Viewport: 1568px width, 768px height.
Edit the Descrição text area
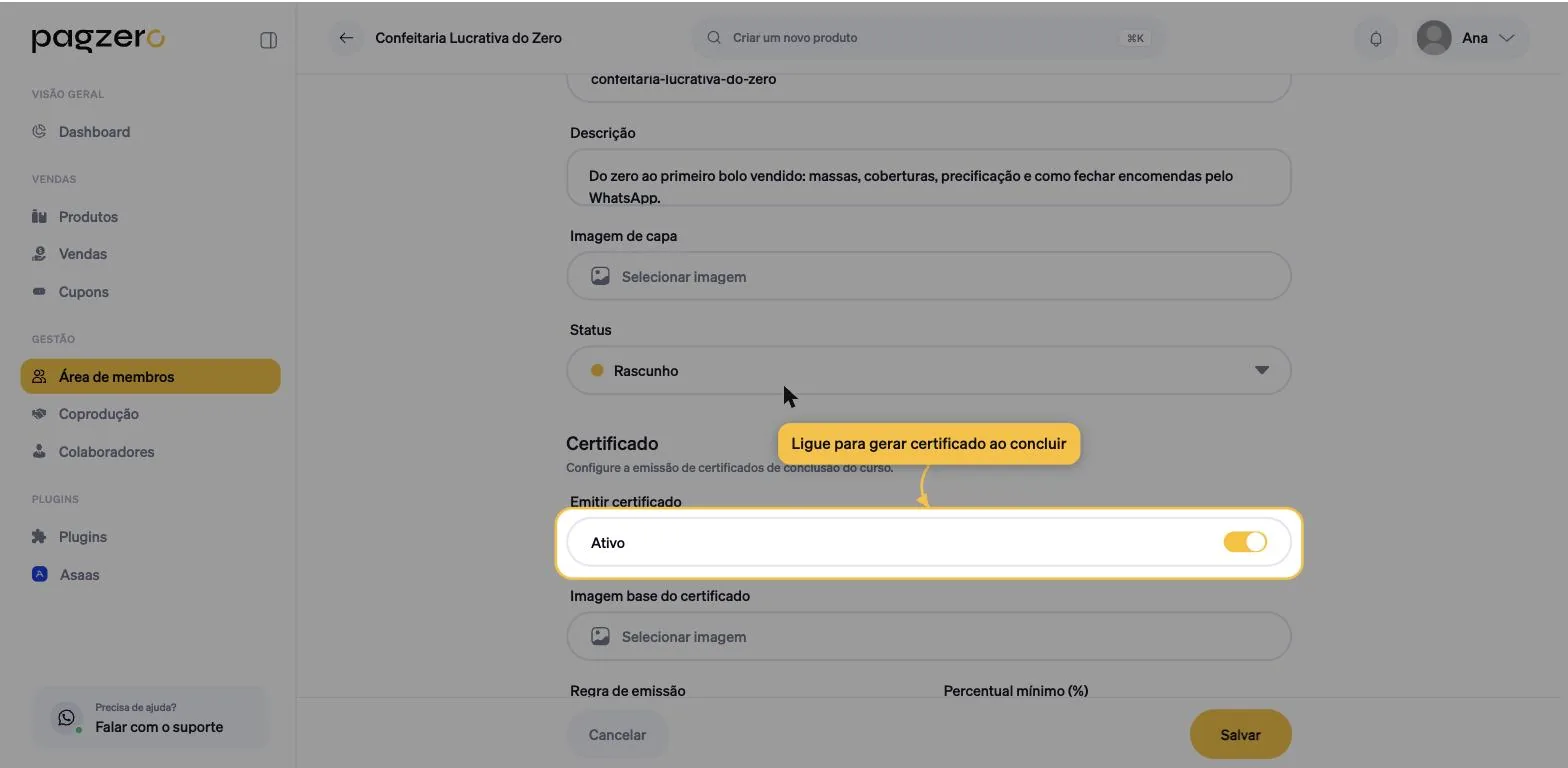(928, 178)
